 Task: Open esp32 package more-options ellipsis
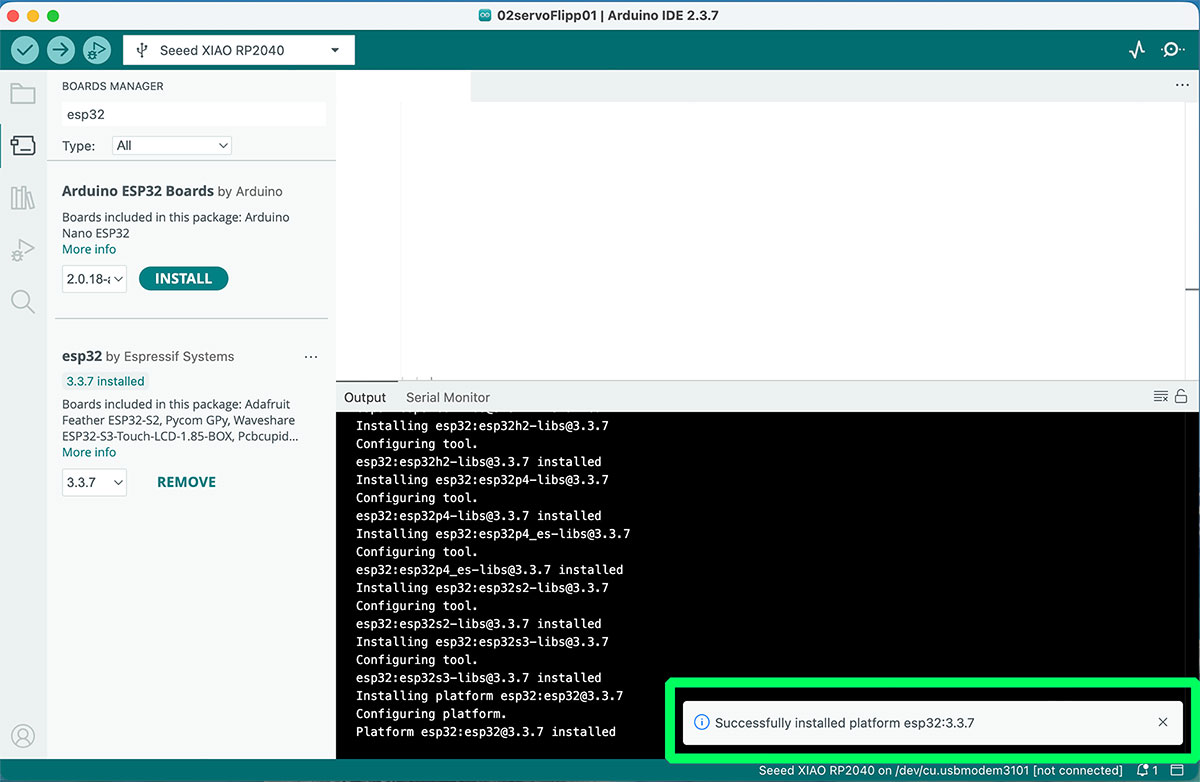(x=311, y=357)
